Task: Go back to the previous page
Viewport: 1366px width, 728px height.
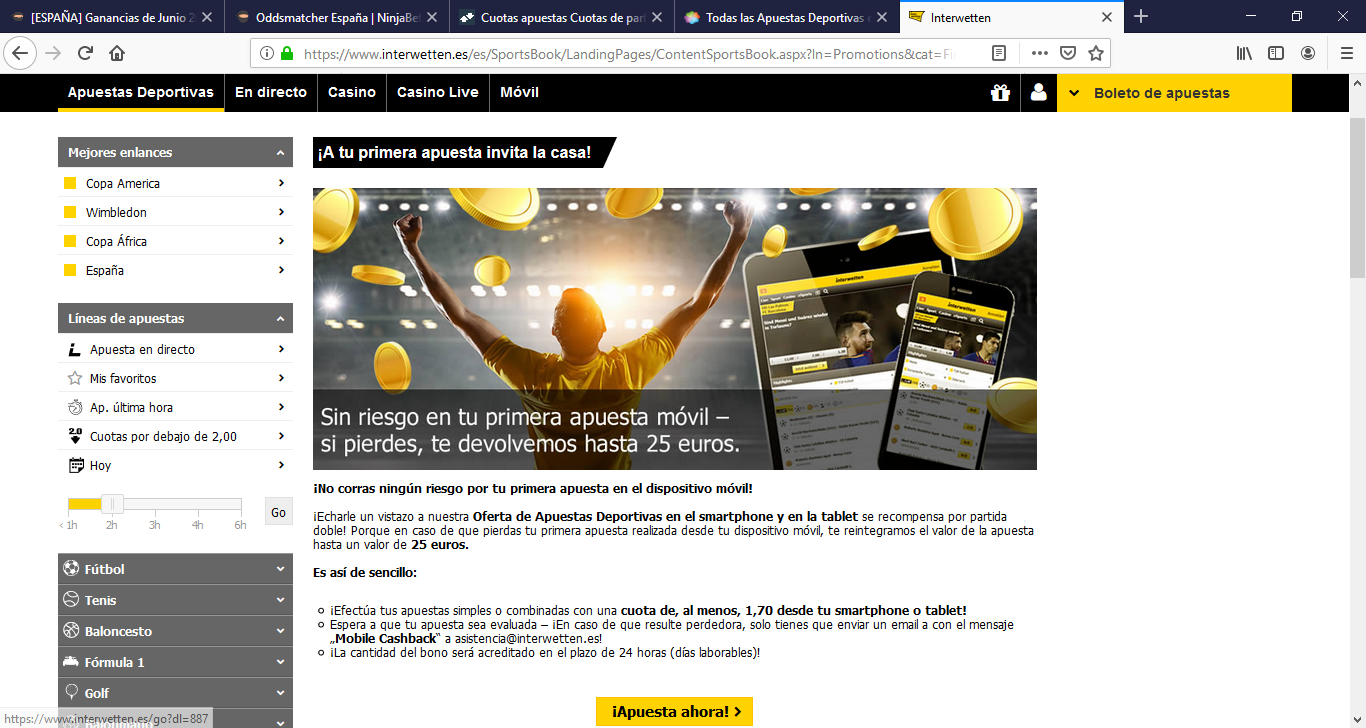Action: pyautogui.click(x=21, y=53)
